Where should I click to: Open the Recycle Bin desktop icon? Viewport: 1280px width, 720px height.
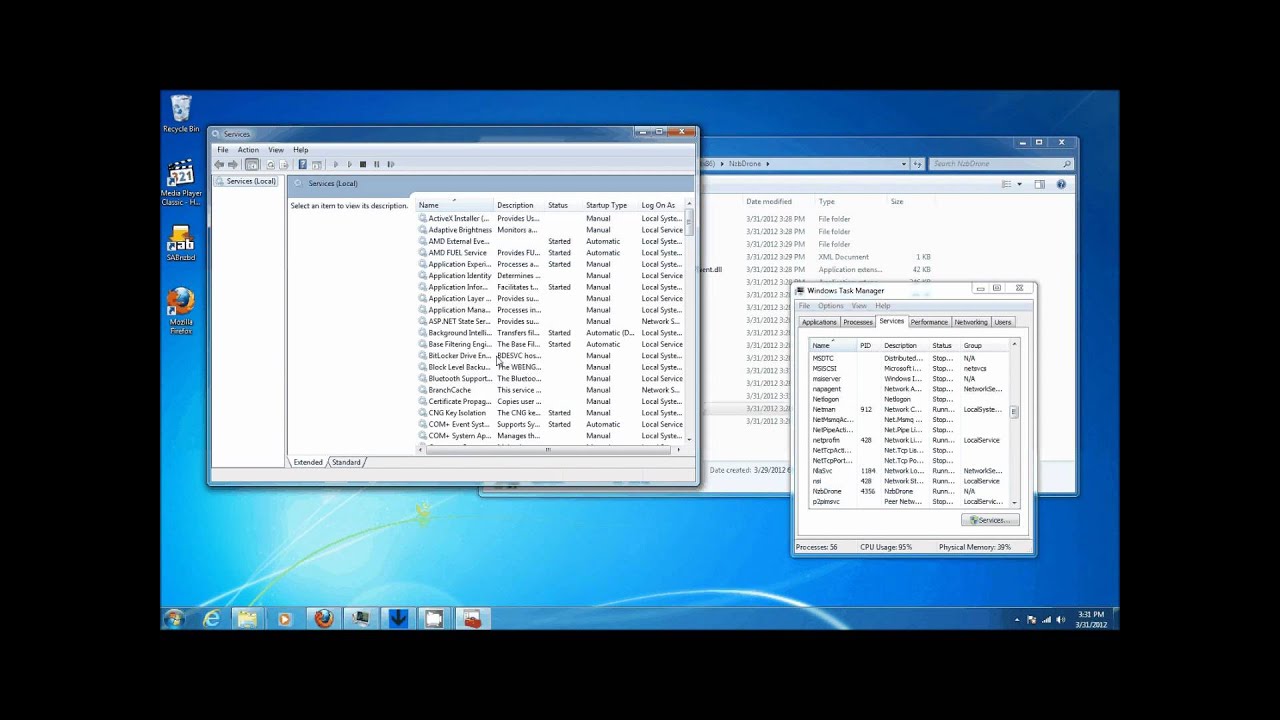181,114
